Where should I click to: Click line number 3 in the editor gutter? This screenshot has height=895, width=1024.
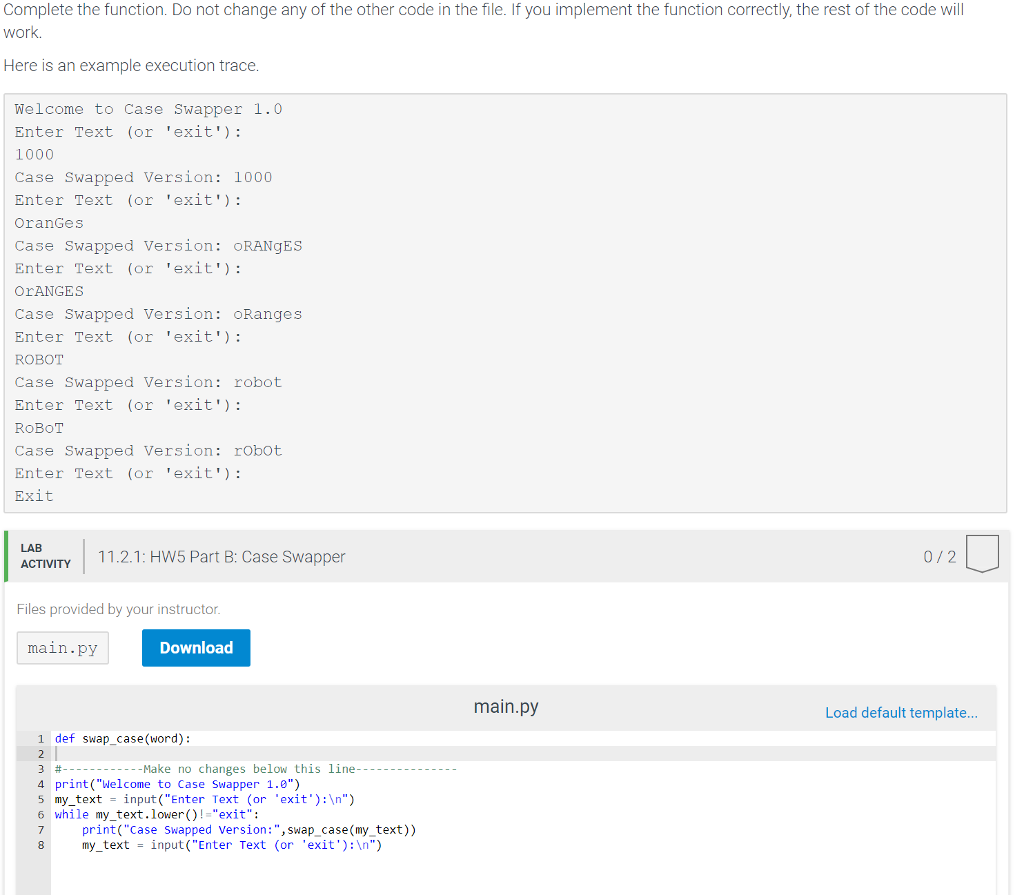point(40,768)
